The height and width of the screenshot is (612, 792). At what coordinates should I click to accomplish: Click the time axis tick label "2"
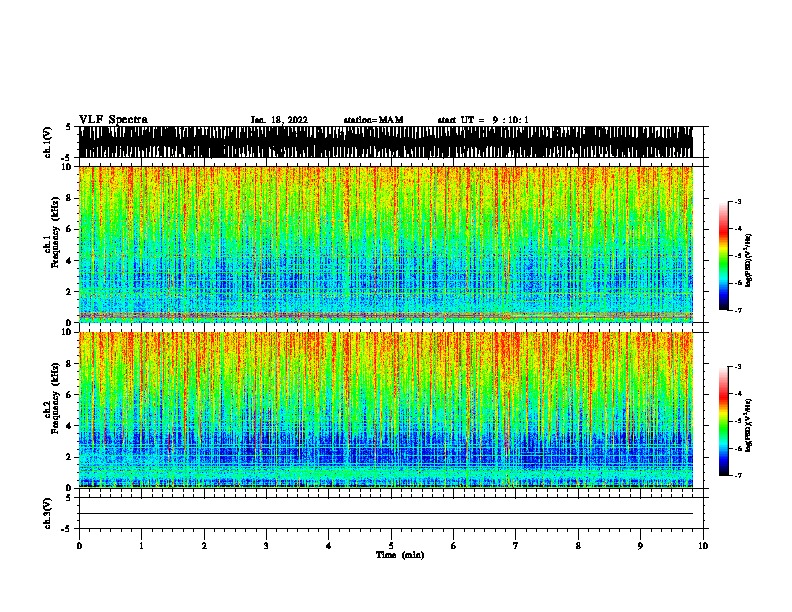[204, 546]
